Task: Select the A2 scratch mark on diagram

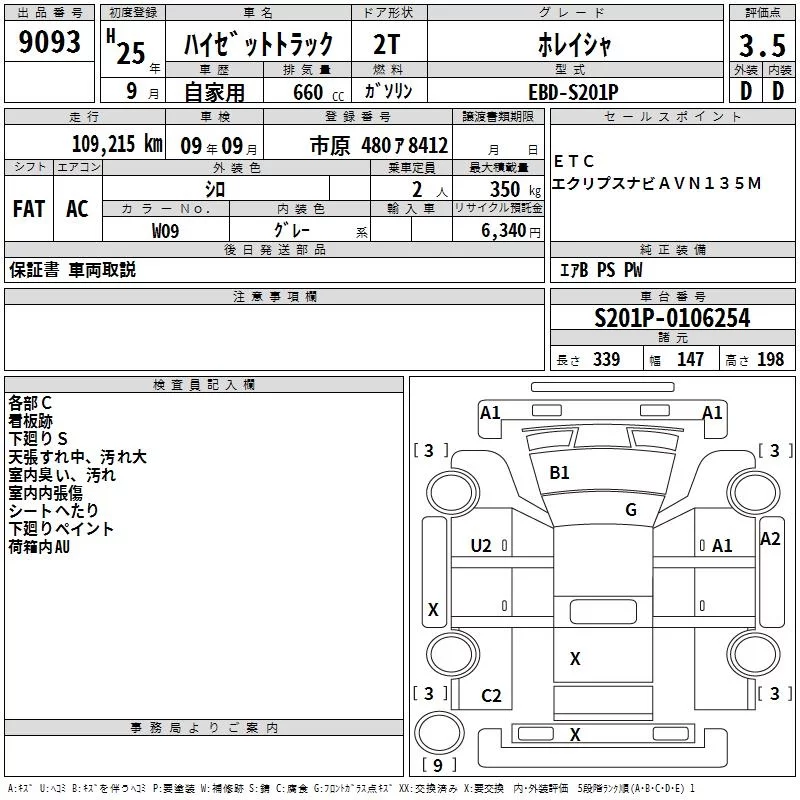Action: coord(770,539)
